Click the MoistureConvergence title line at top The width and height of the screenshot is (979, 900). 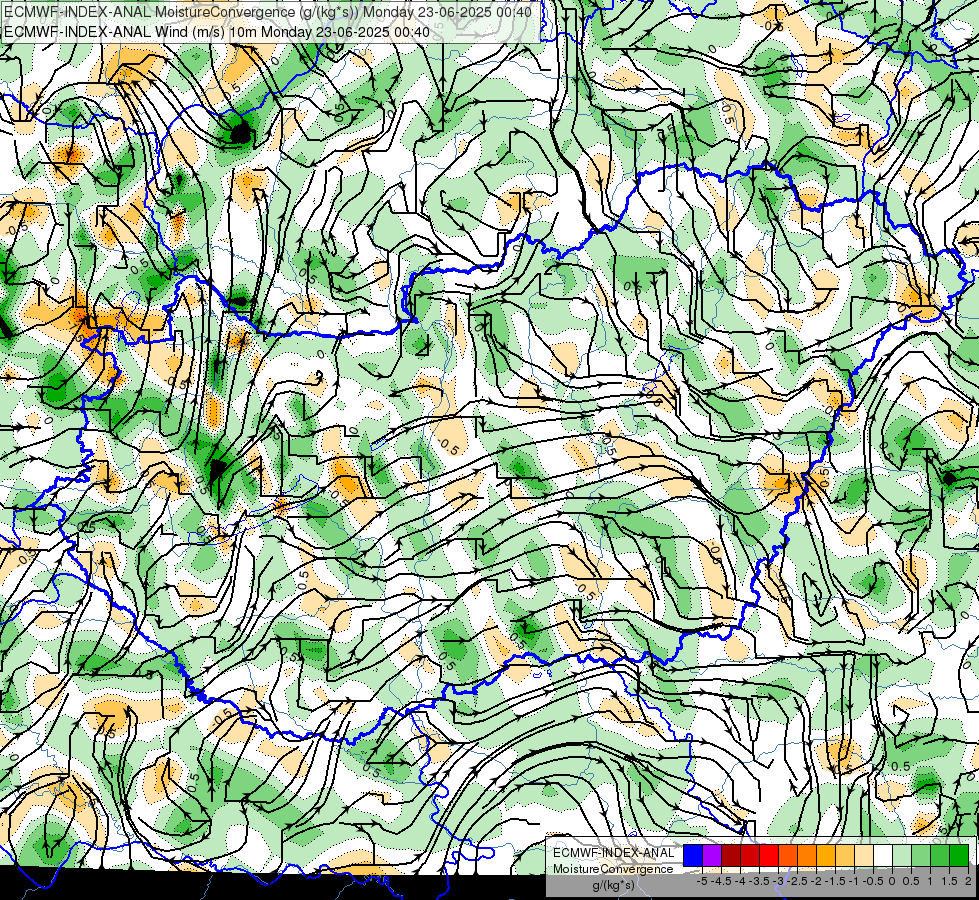pos(268,12)
